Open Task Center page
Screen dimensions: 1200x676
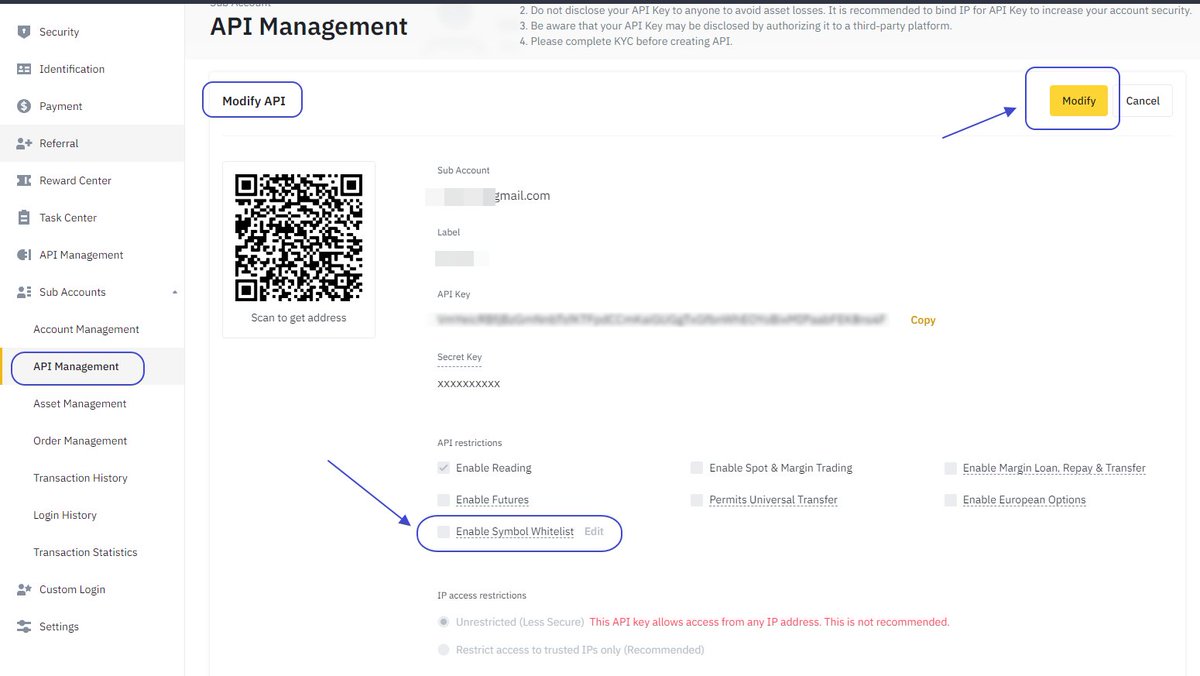[68, 217]
